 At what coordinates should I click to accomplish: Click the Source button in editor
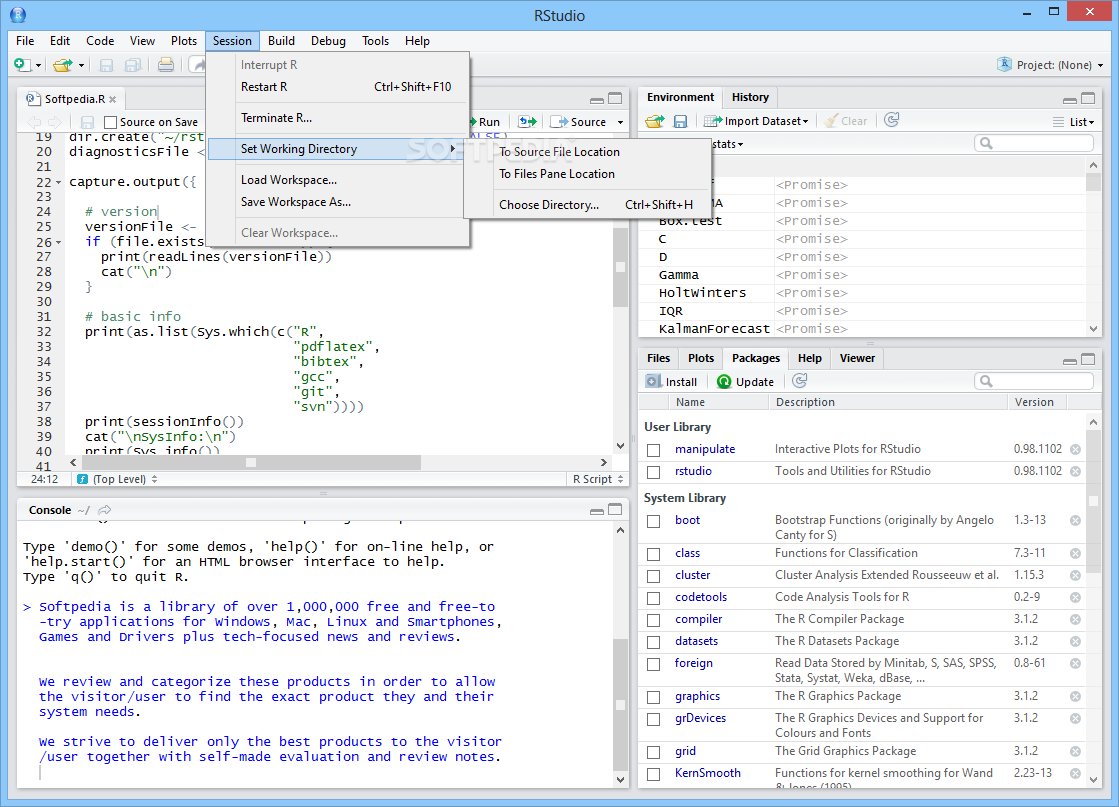click(x=579, y=122)
